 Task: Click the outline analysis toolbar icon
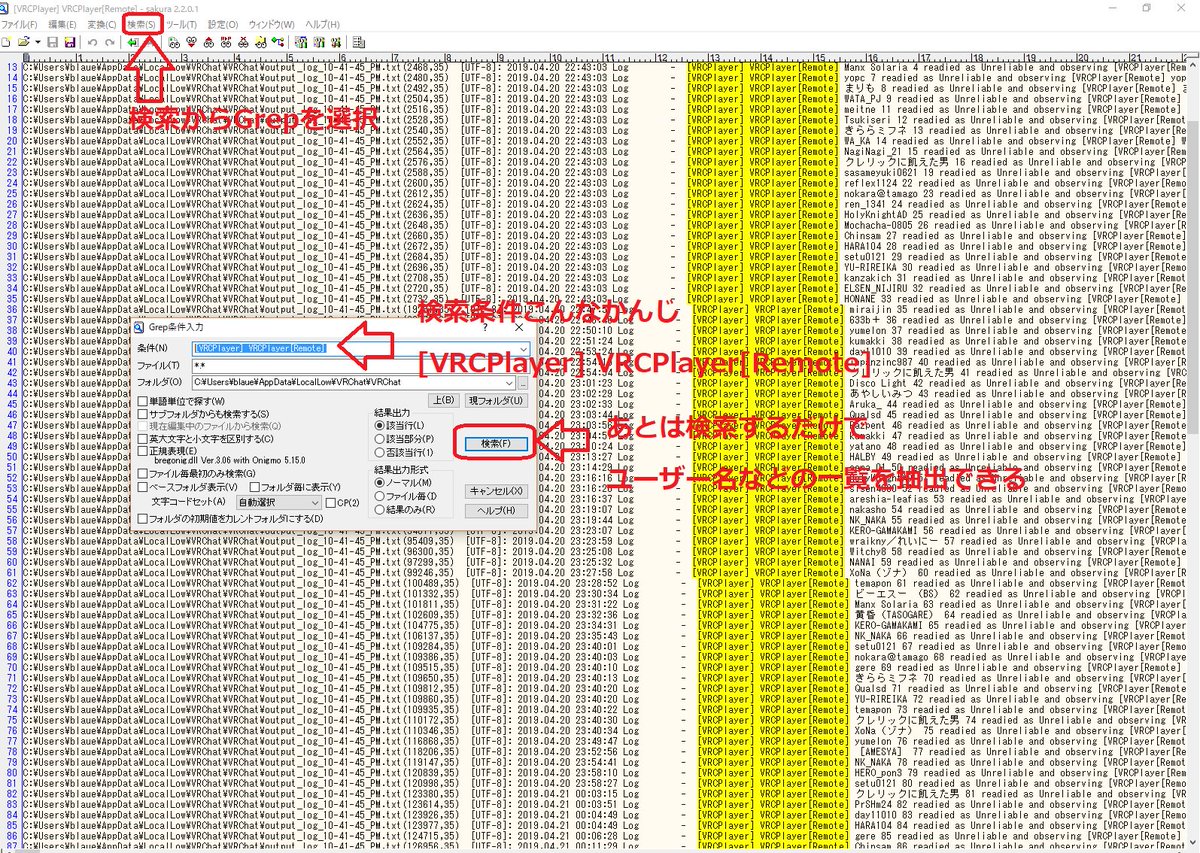pos(277,42)
